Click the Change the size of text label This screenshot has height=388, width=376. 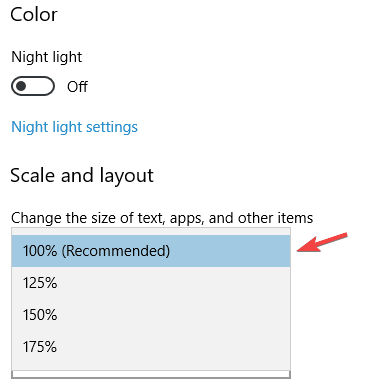tap(162, 218)
